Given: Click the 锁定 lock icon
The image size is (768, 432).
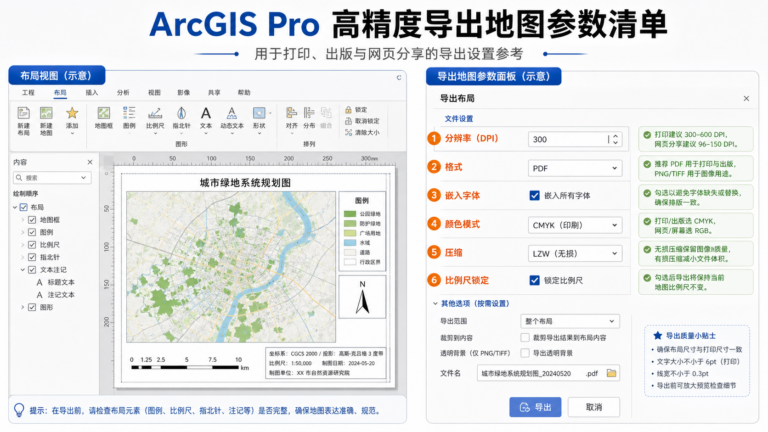Looking at the screenshot, I should [348, 110].
